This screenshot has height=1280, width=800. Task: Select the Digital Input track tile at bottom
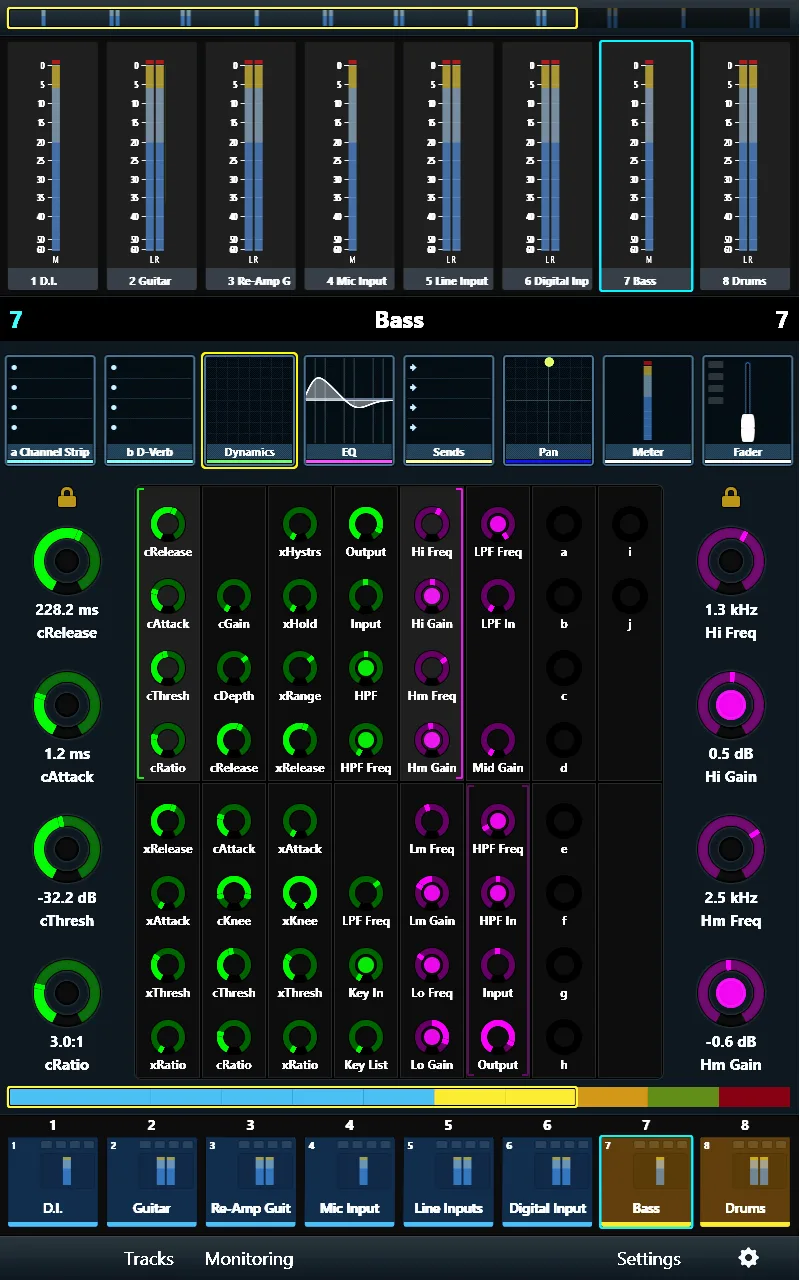pos(547,1181)
